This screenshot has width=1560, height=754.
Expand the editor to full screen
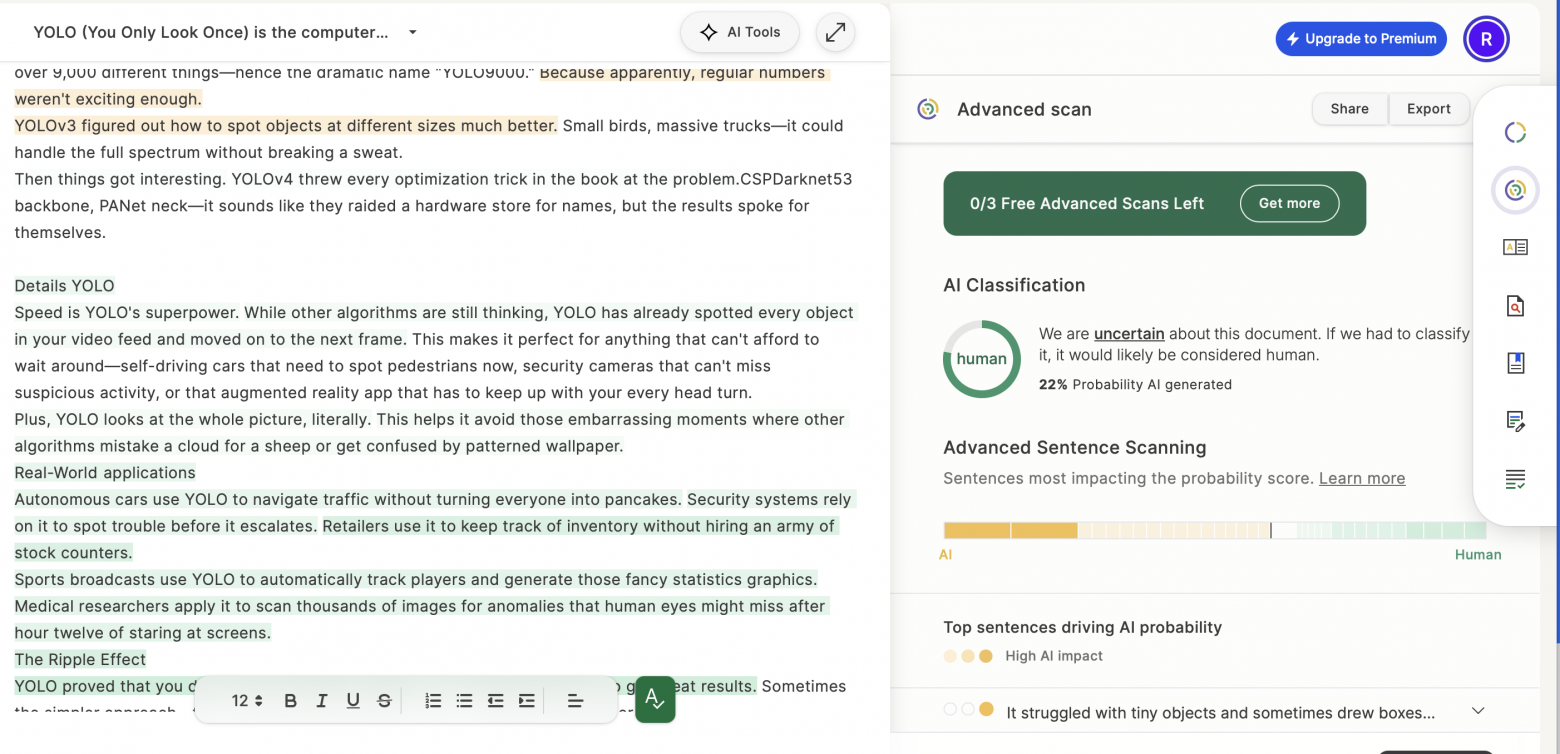[835, 33]
